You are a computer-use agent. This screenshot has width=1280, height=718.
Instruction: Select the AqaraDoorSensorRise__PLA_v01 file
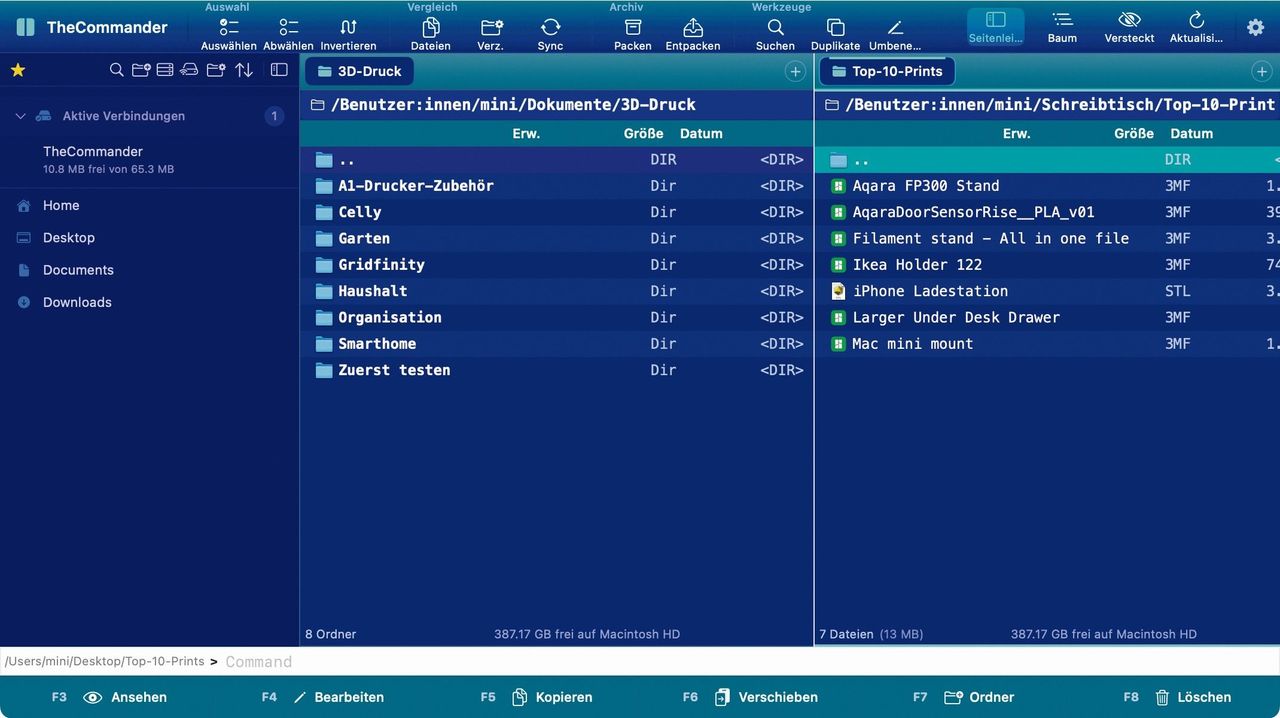click(x=1048, y=212)
